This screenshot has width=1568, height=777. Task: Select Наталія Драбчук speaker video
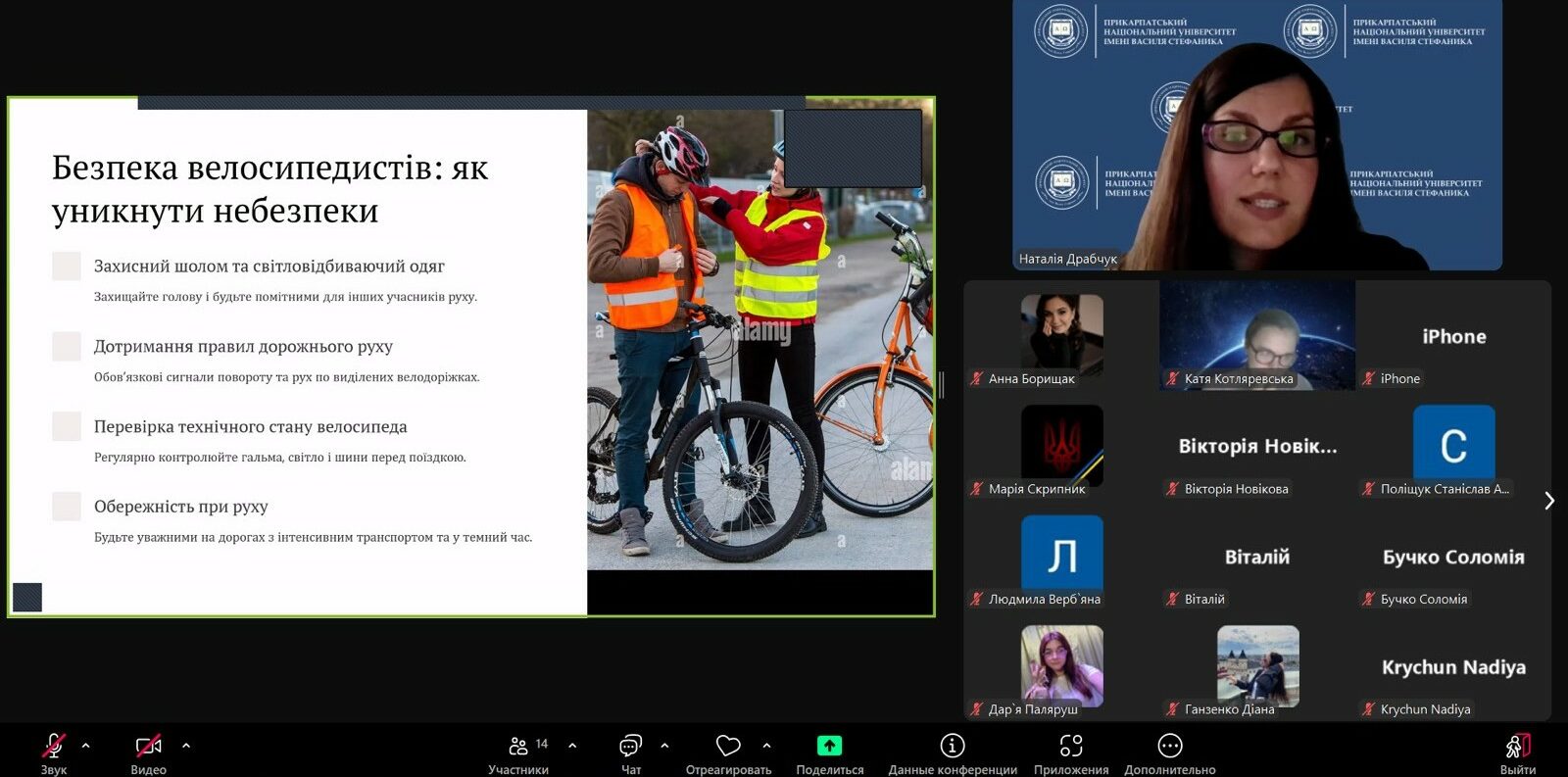tap(1256, 135)
